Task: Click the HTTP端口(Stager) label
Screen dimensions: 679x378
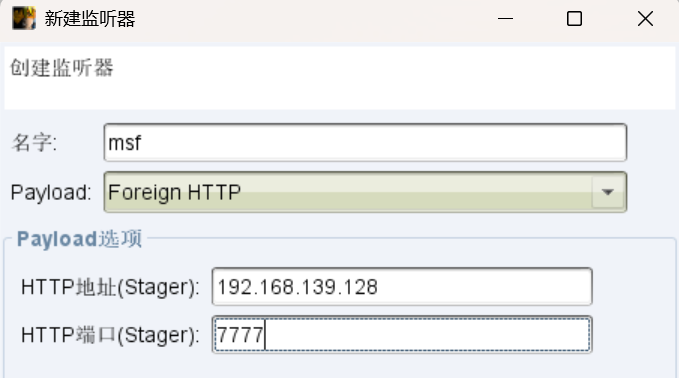Action: coord(110,335)
